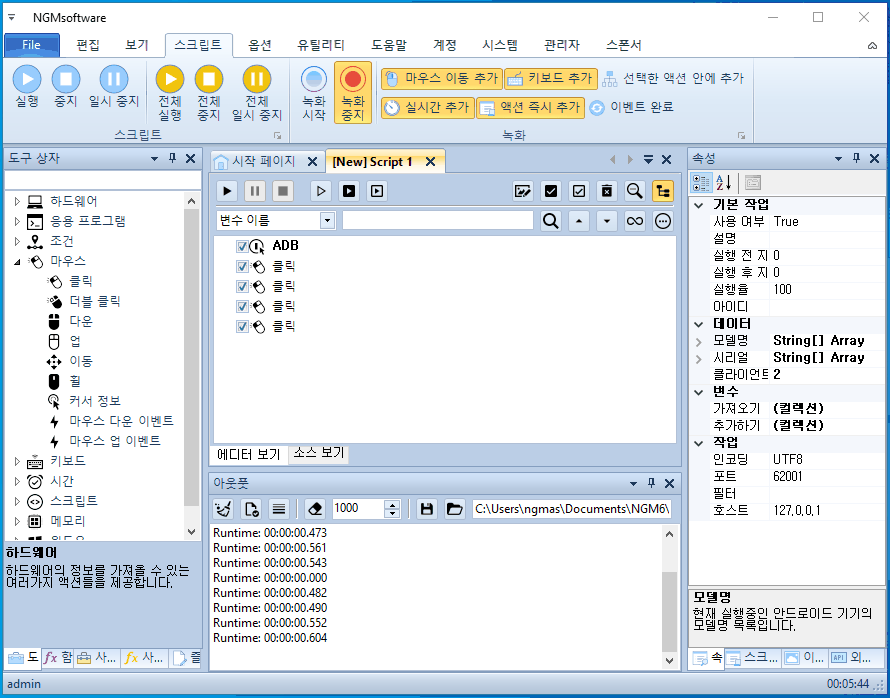Click the magnifier search icon in editor toolbar

[x=635, y=191]
